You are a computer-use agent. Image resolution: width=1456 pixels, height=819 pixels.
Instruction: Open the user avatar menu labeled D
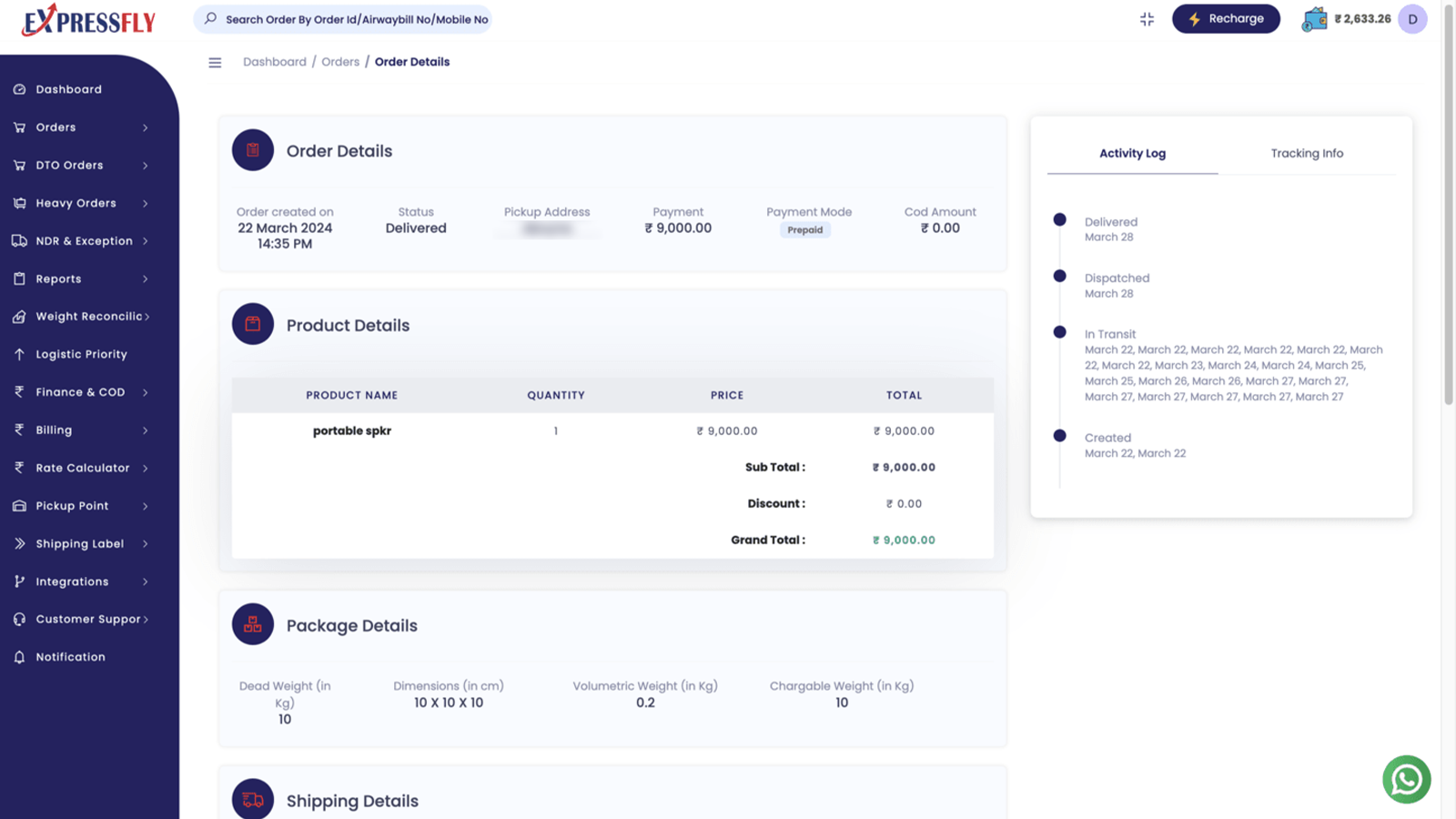pyautogui.click(x=1412, y=18)
